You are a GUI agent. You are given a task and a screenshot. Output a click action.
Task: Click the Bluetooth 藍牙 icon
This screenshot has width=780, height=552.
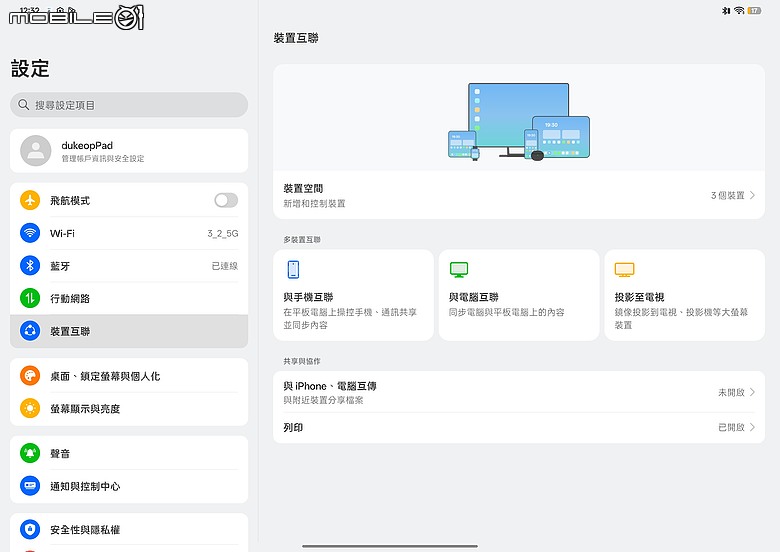click(x=30, y=266)
